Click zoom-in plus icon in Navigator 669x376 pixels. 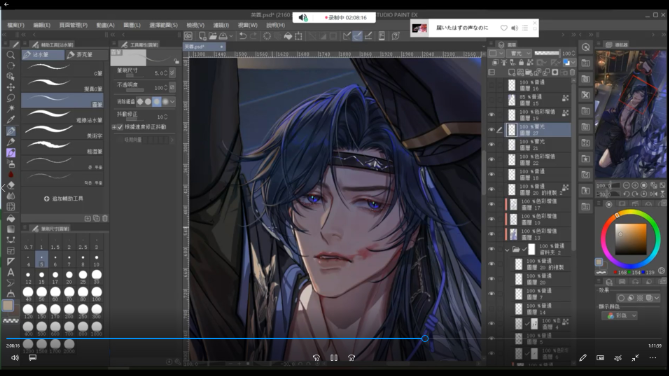click(635, 185)
